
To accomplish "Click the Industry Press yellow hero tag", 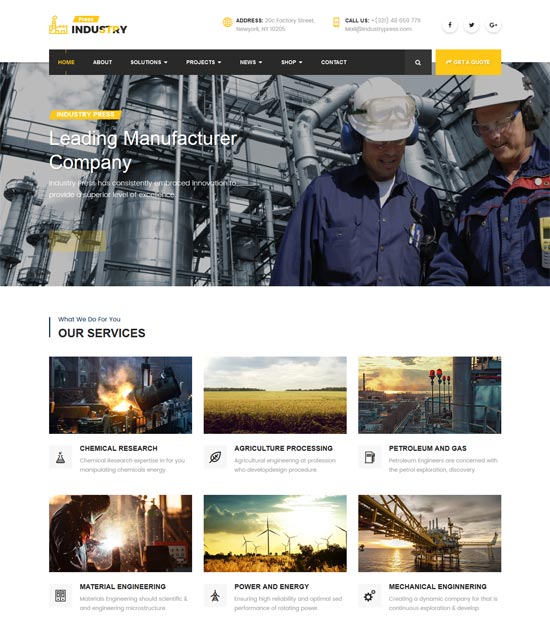I will [x=85, y=115].
